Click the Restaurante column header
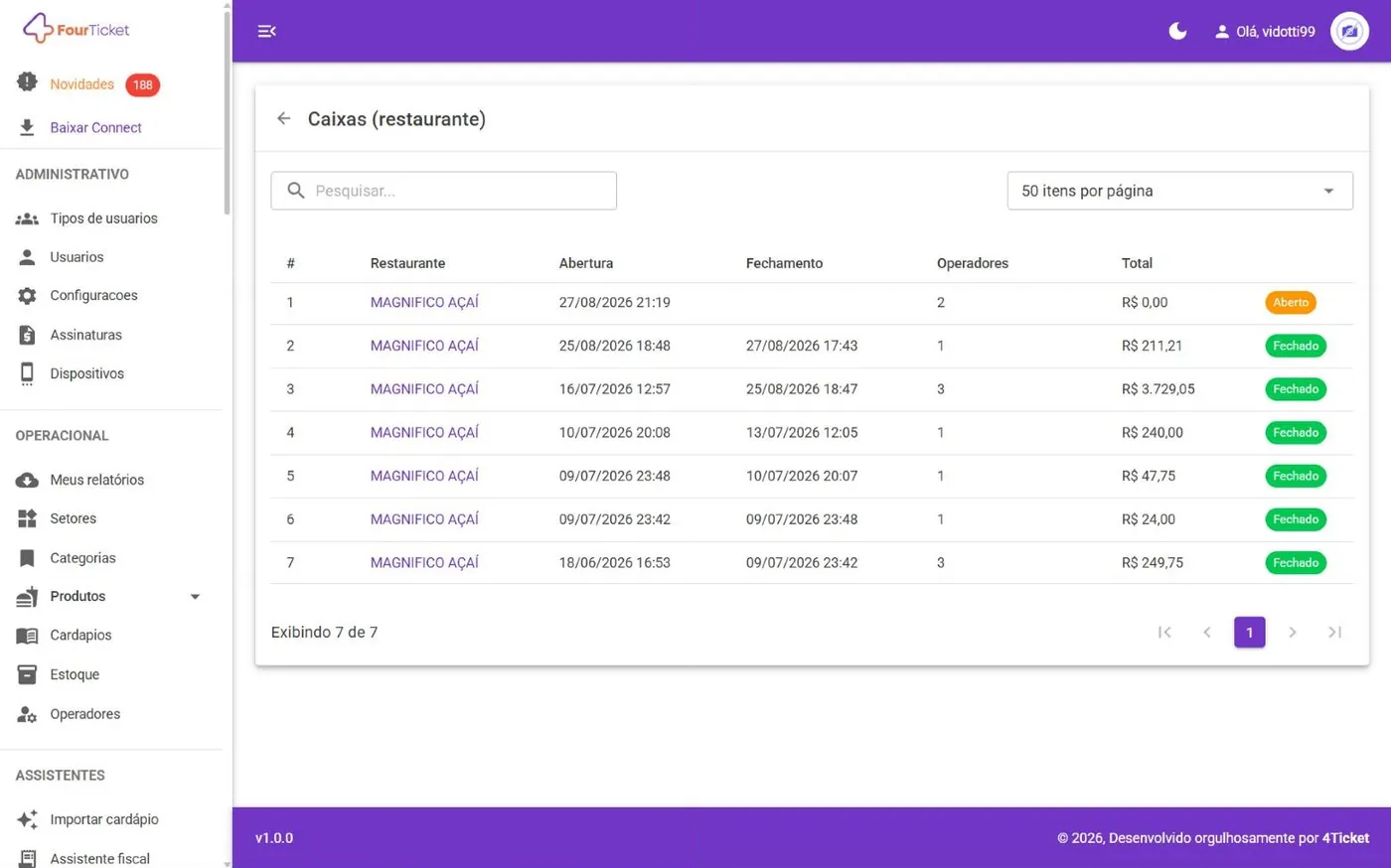 (x=407, y=263)
